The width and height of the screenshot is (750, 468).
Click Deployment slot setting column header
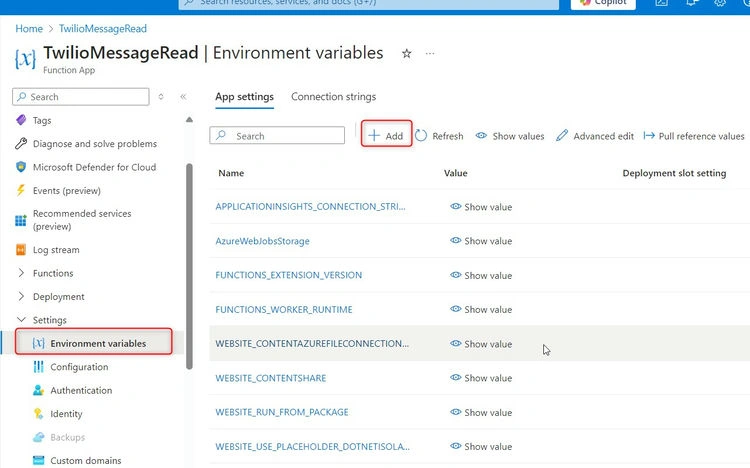pos(674,173)
